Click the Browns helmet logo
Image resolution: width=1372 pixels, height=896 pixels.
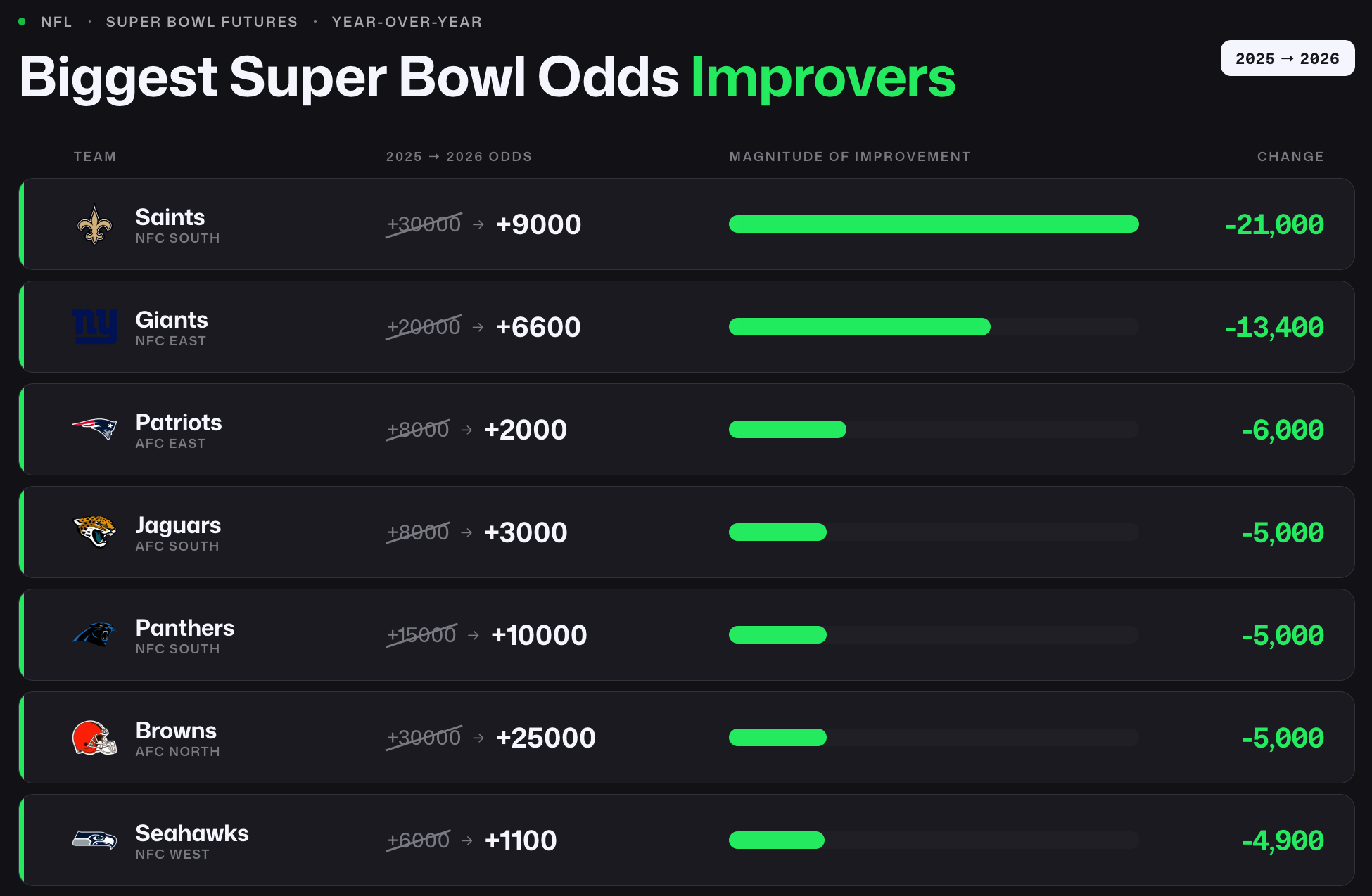coord(94,738)
